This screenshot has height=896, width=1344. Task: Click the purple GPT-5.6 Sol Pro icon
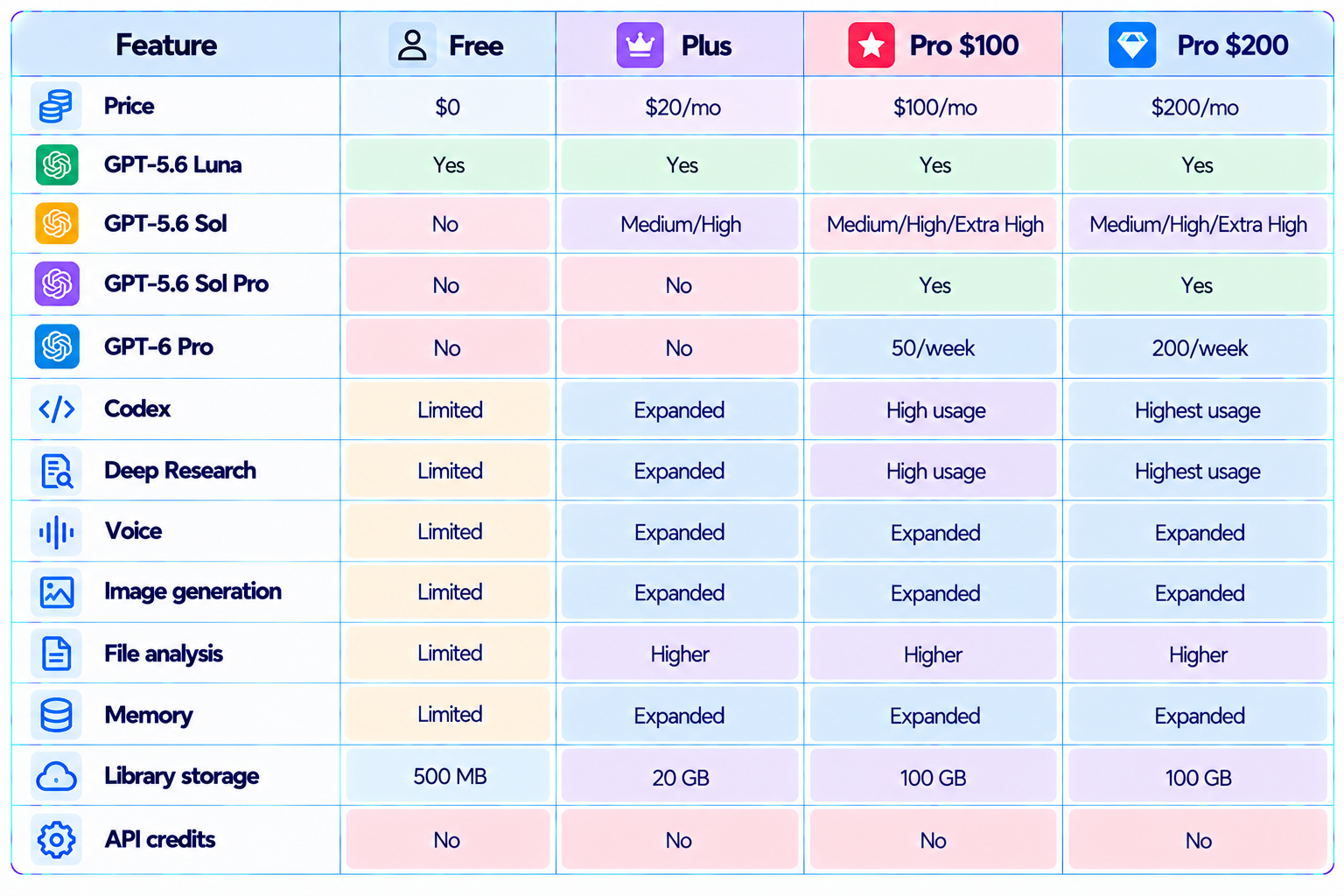click(57, 283)
